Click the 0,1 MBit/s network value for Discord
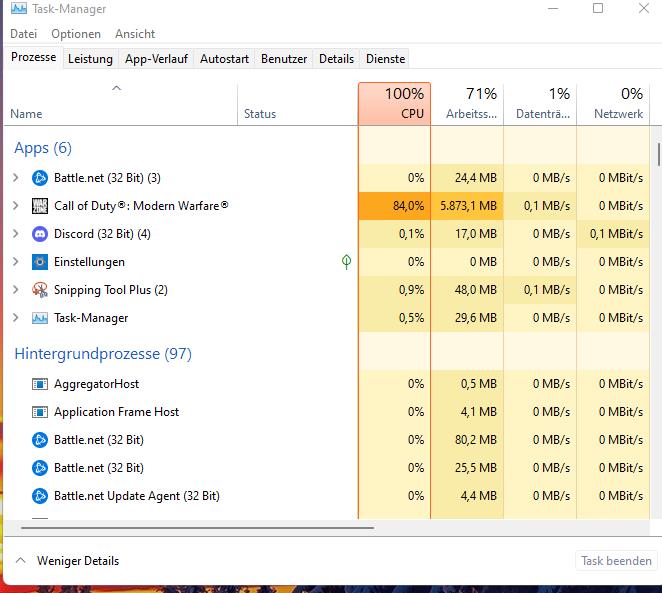This screenshot has width=662, height=593. click(x=616, y=234)
